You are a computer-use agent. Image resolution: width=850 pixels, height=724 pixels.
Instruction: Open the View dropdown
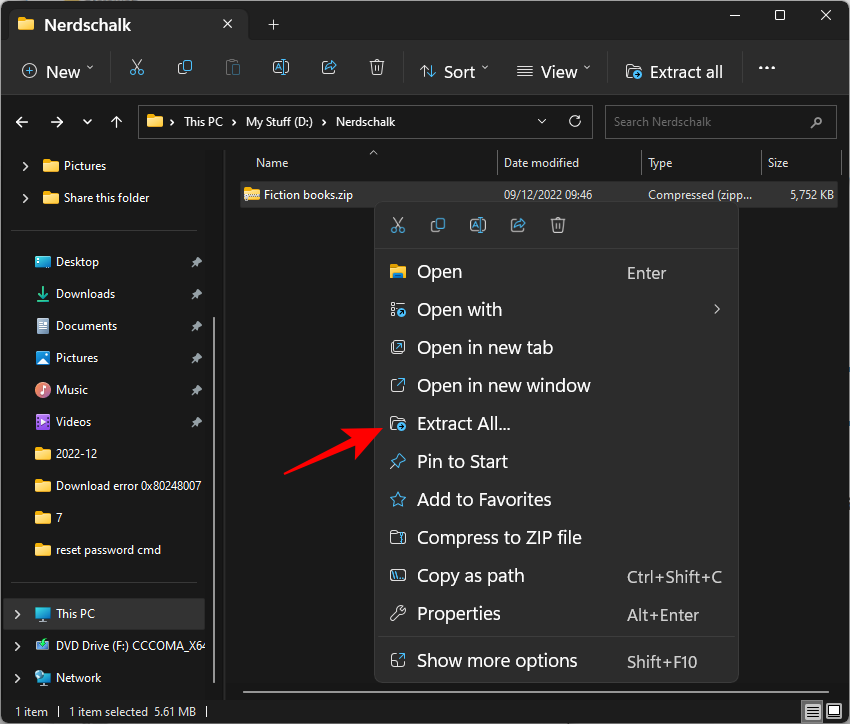coord(553,71)
